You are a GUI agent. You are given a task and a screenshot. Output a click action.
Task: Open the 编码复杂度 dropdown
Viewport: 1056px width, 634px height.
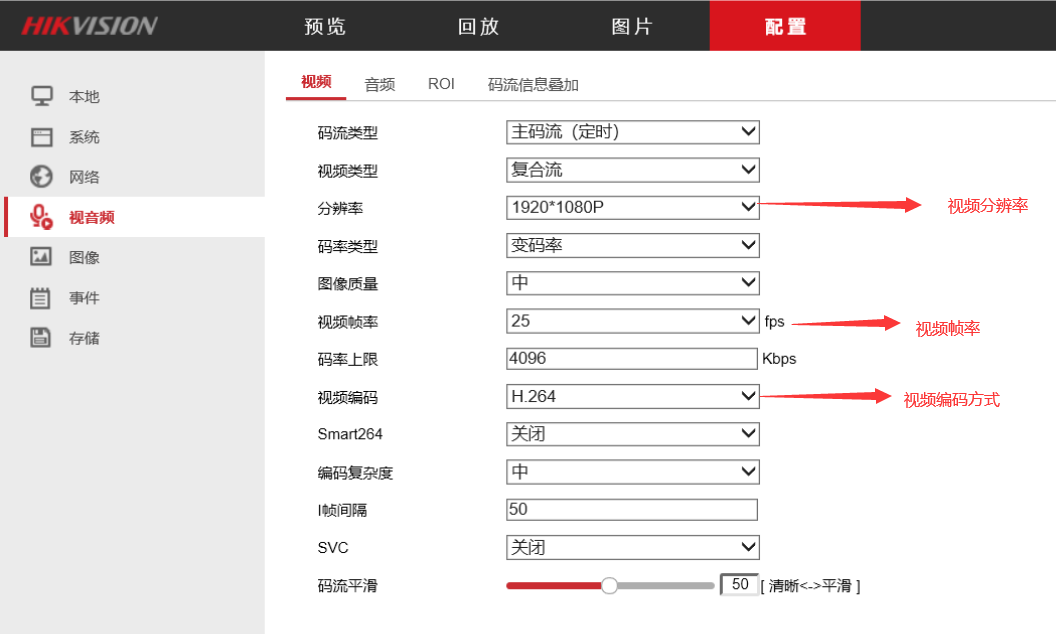tap(632, 472)
